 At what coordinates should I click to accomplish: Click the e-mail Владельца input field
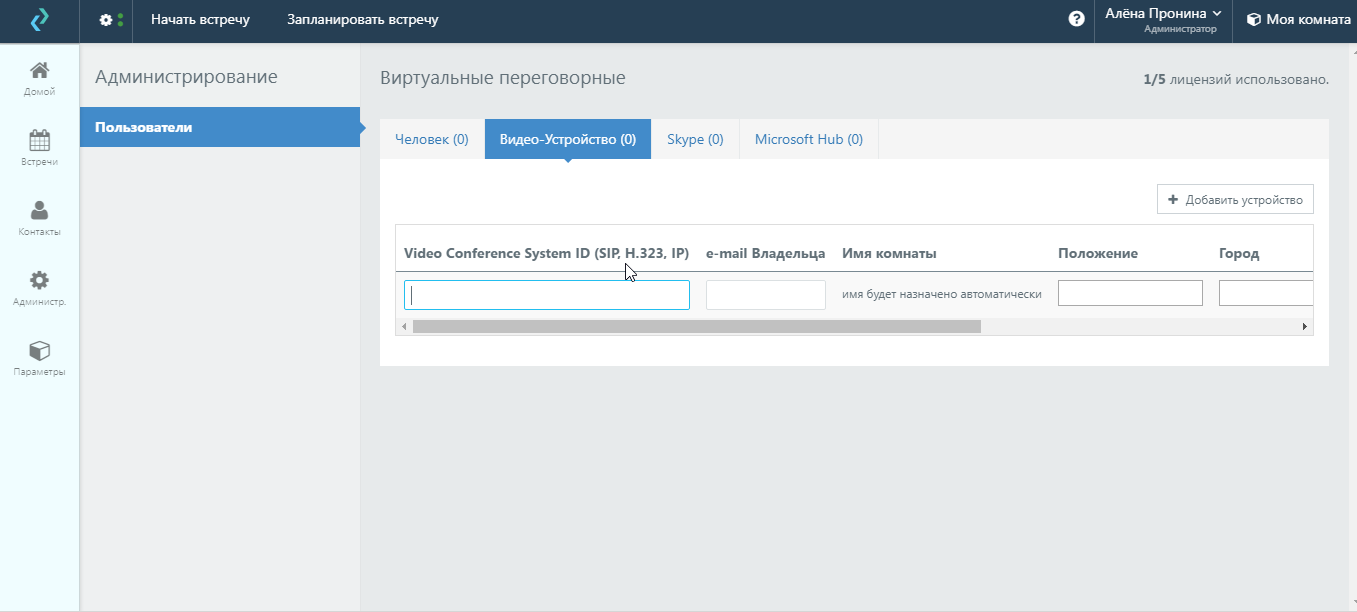pyautogui.click(x=765, y=295)
